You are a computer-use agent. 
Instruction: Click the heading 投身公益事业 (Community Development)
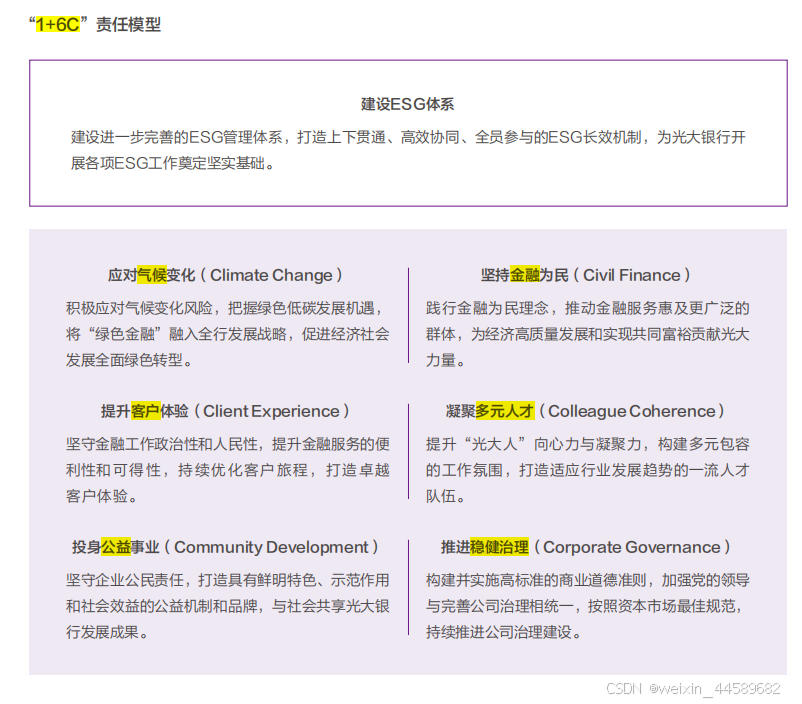point(225,547)
